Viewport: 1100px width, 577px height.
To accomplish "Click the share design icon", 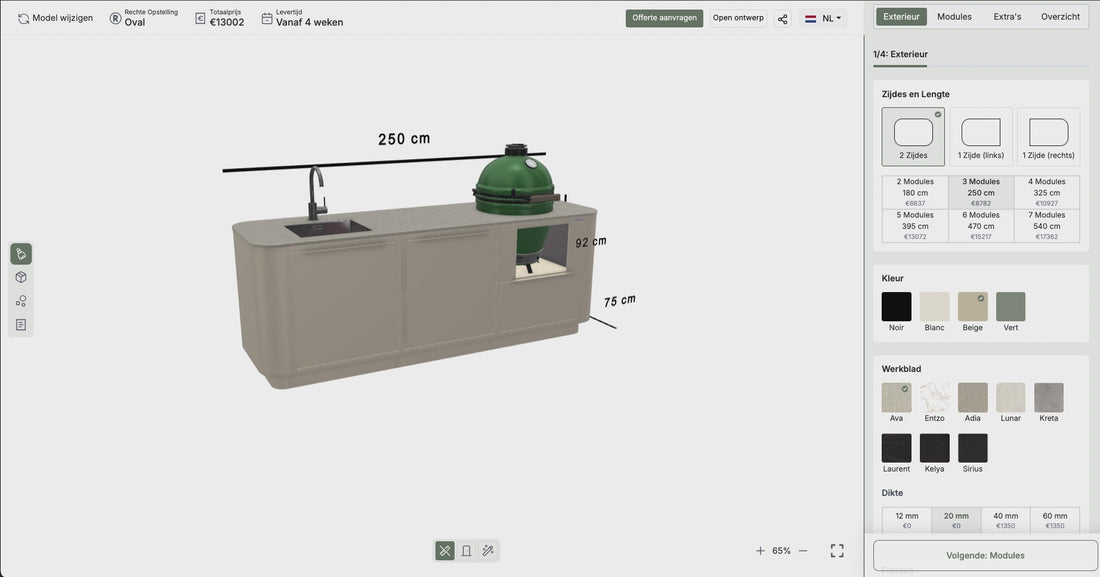I will click(783, 18).
